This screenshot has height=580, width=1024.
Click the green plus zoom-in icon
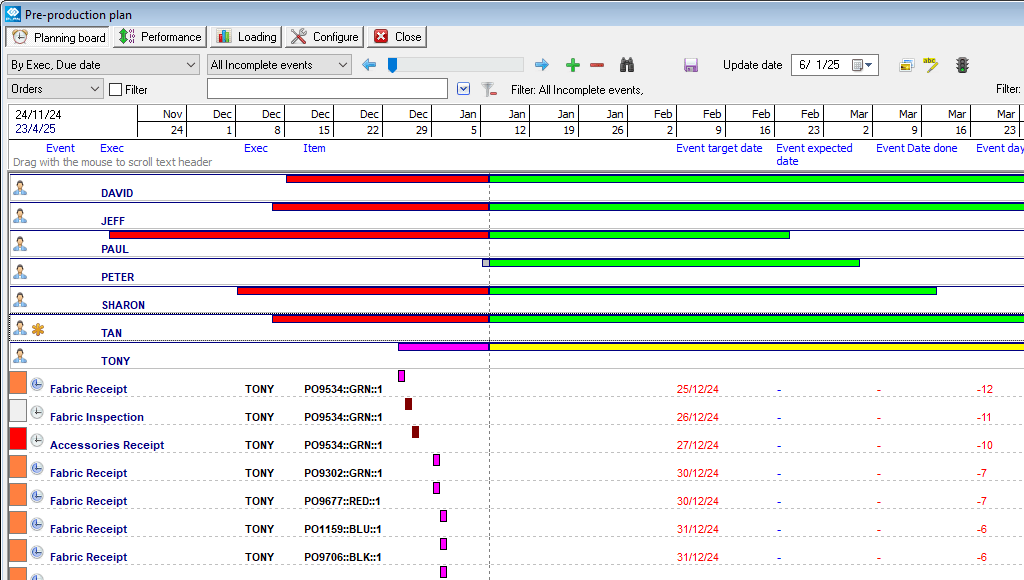pos(573,65)
